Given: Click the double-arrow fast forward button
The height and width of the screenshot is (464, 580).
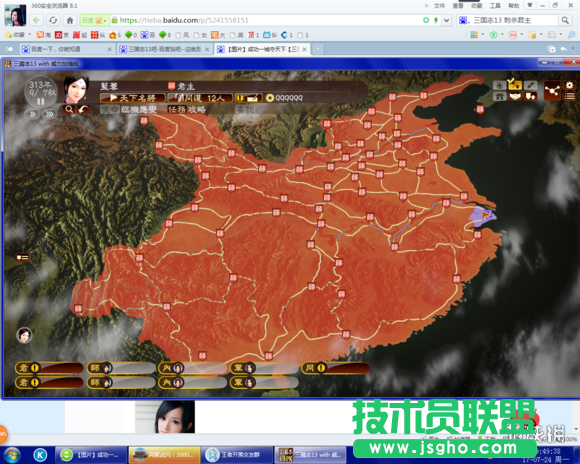Looking at the screenshot, I should point(33,114).
